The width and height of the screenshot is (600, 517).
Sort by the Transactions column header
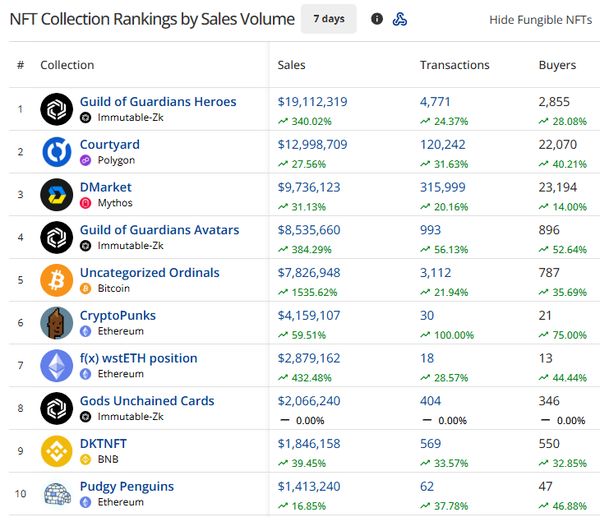coord(455,65)
